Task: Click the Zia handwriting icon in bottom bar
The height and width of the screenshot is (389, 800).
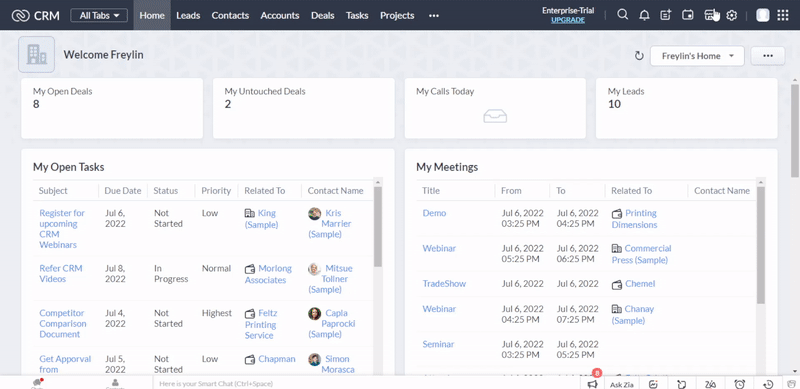Action: (710, 384)
